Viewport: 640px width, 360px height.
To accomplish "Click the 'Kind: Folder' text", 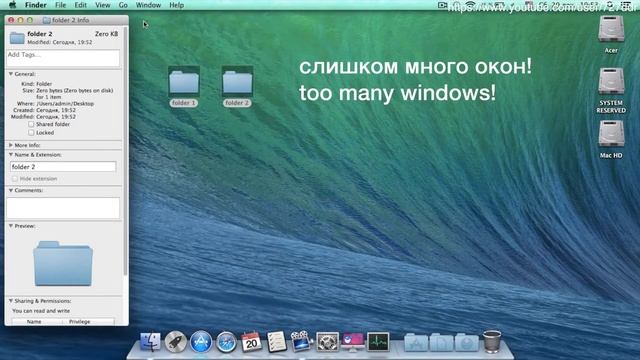I will pyautogui.click(x=37, y=84).
